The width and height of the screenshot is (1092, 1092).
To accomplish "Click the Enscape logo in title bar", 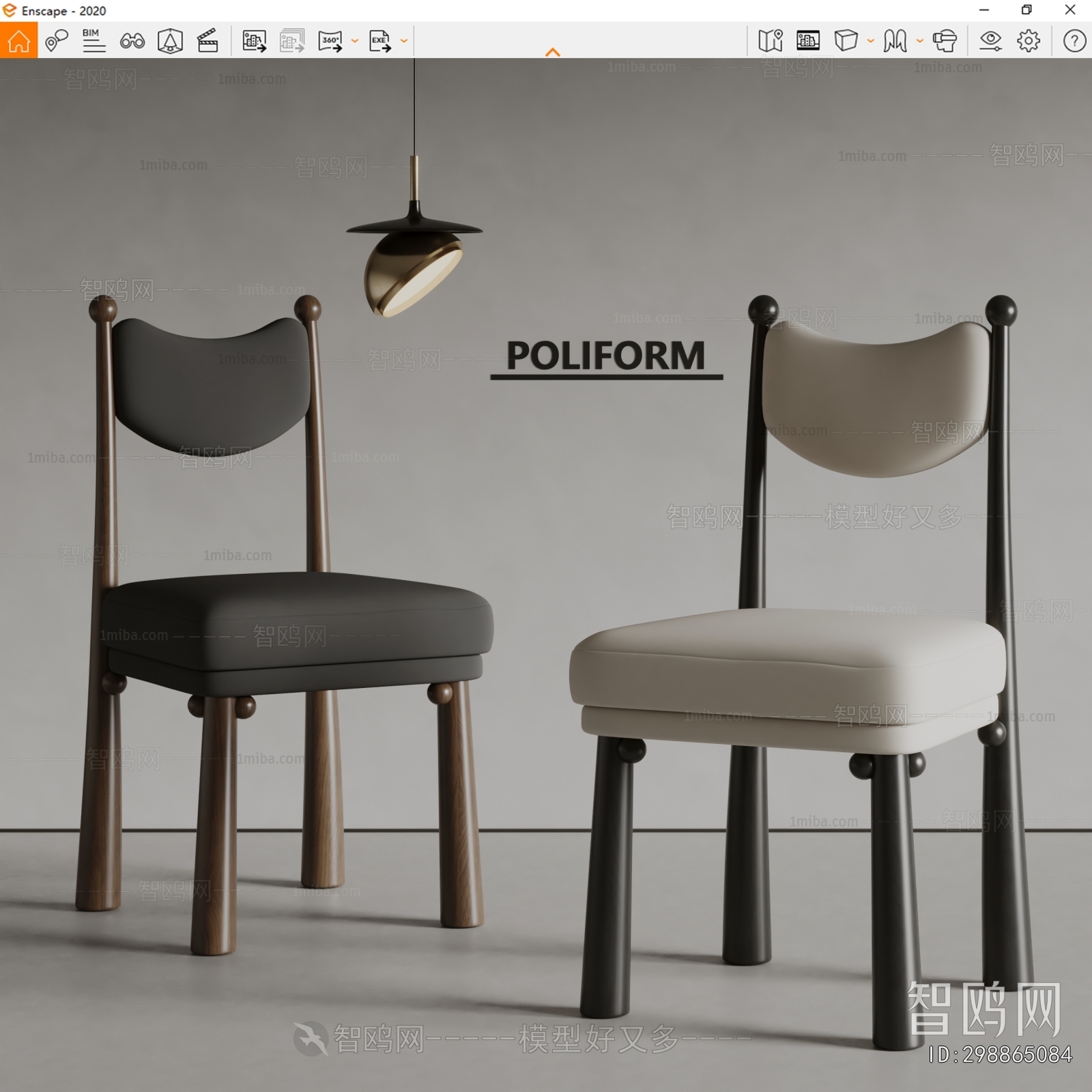I will (10, 10).
